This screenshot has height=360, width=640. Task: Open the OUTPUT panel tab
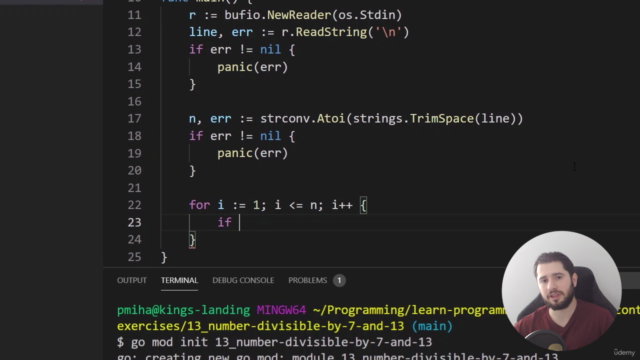(131, 280)
